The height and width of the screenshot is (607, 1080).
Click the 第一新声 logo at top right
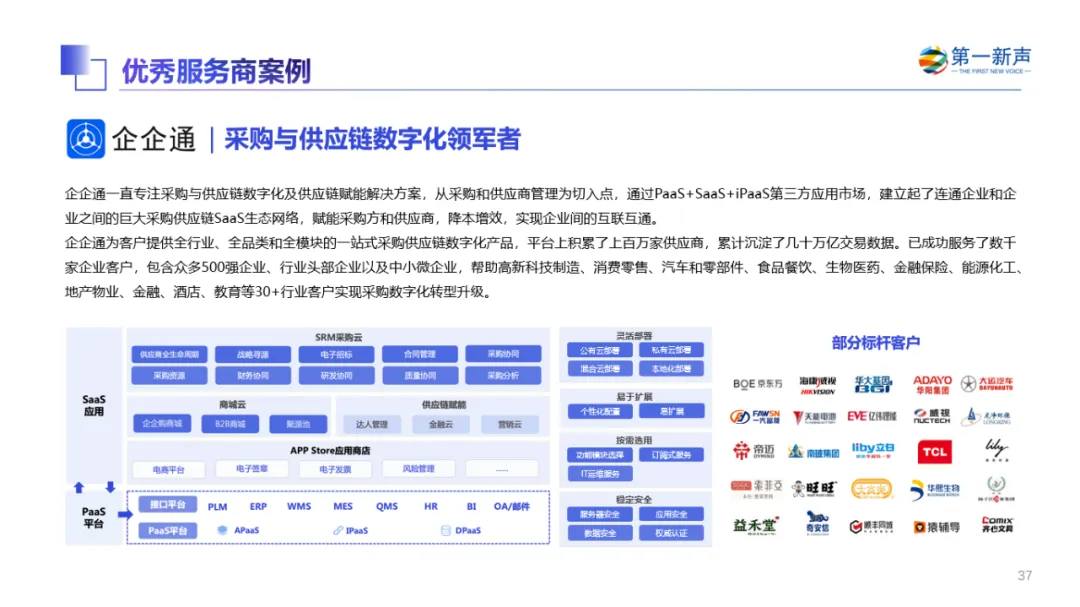coord(975,61)
